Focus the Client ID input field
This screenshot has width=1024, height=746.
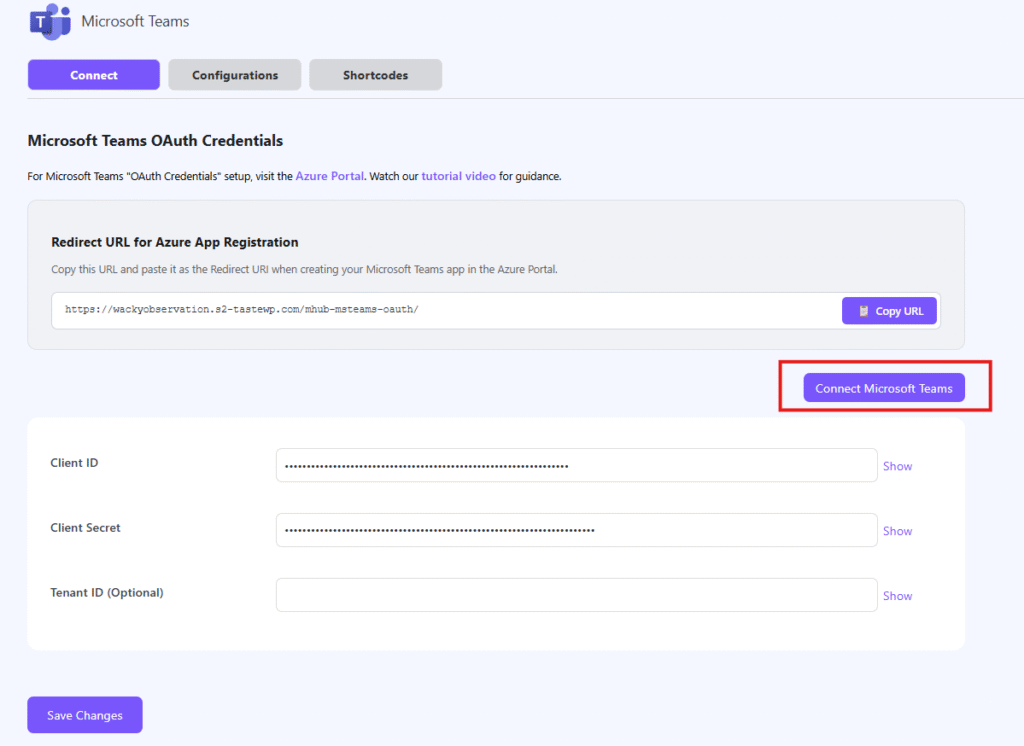coord(576,465)
